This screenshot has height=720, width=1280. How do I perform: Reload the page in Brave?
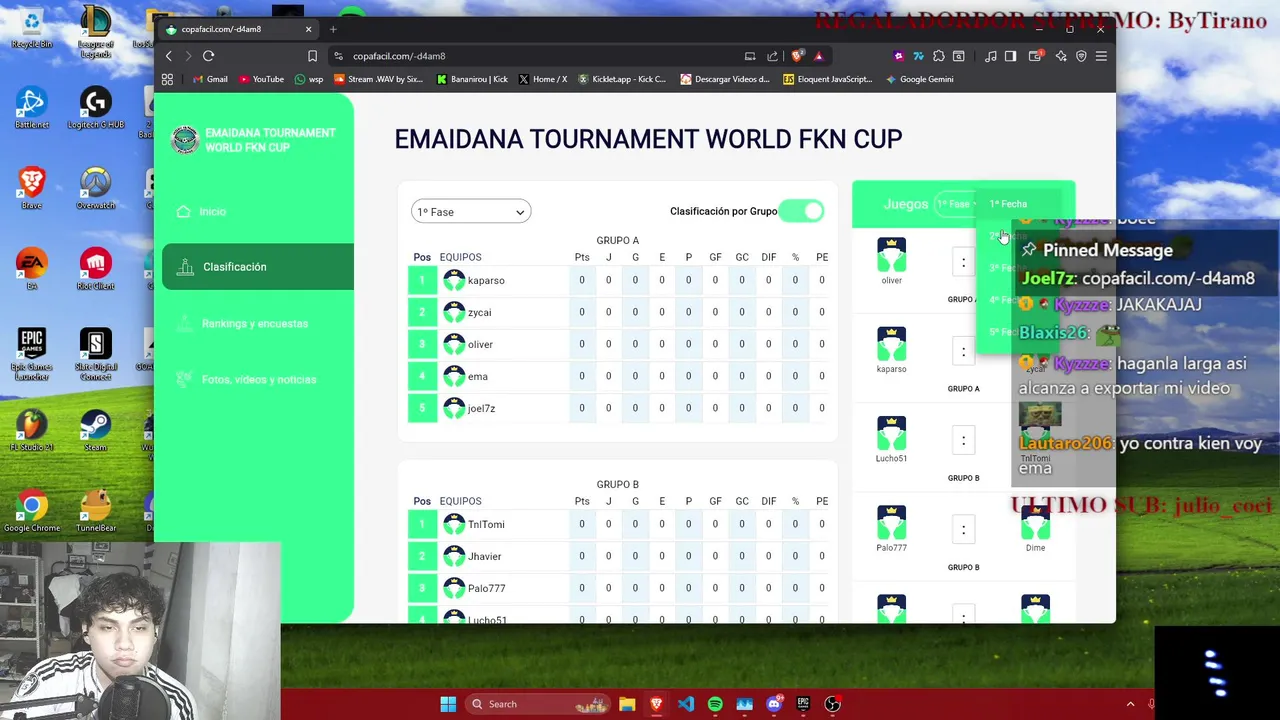[208, 56]
